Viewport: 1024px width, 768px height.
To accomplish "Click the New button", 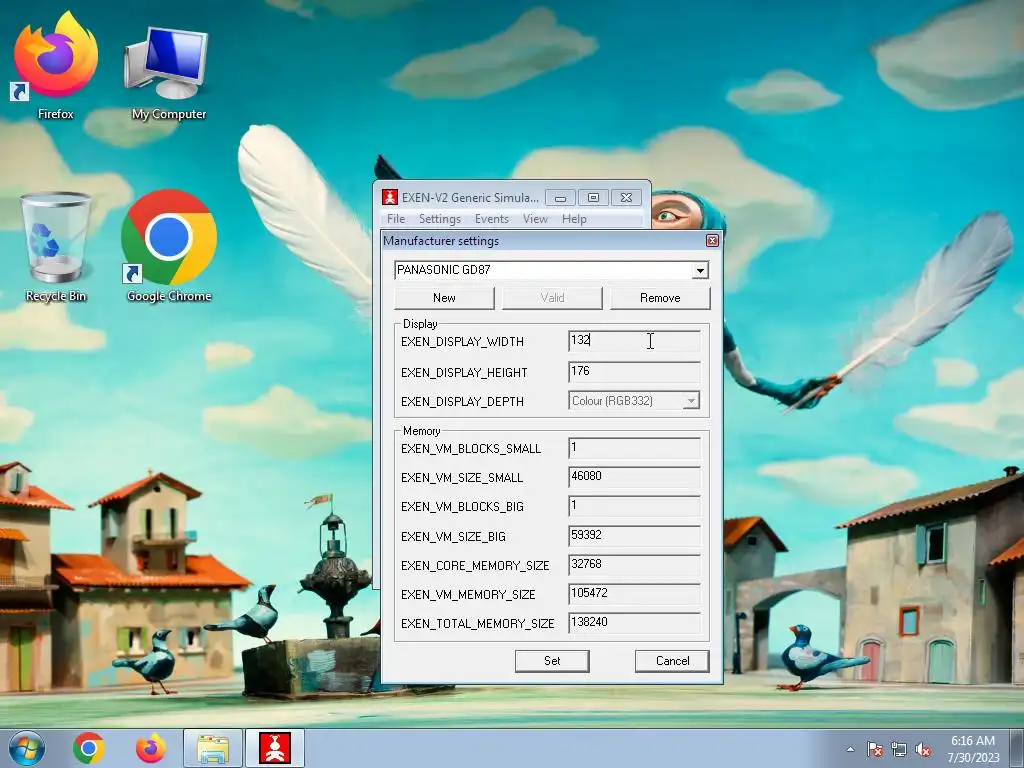I will (444, 298).
